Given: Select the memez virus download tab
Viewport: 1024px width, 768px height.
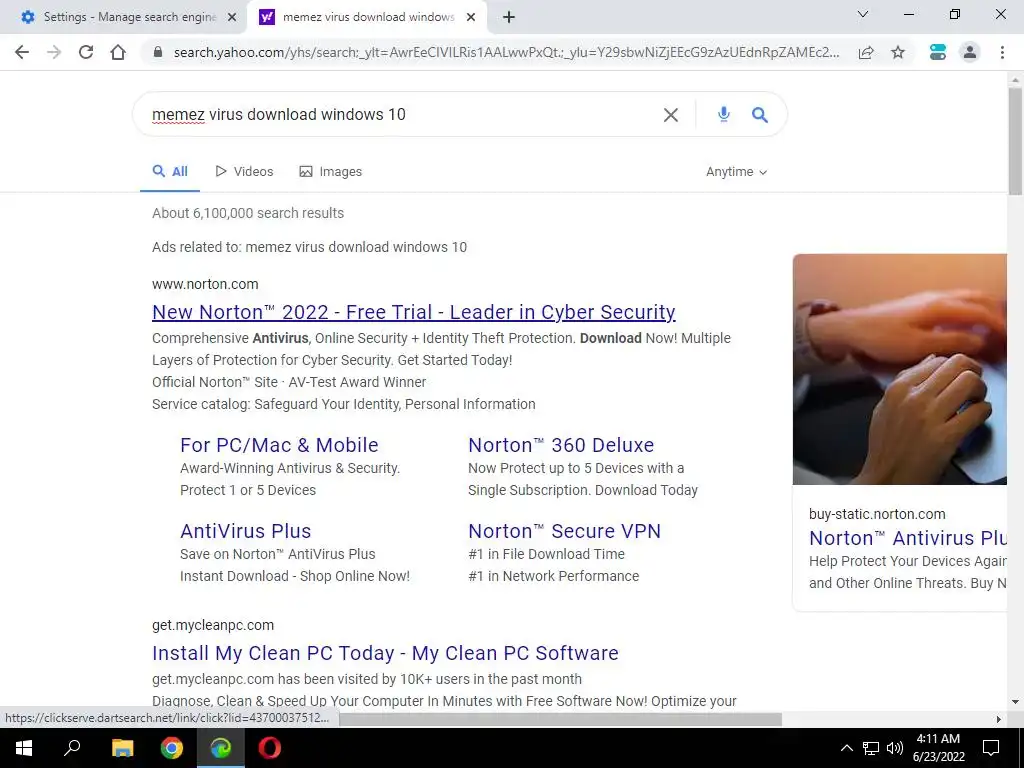Looking at the screenshot, I should (x=367, y=18).
